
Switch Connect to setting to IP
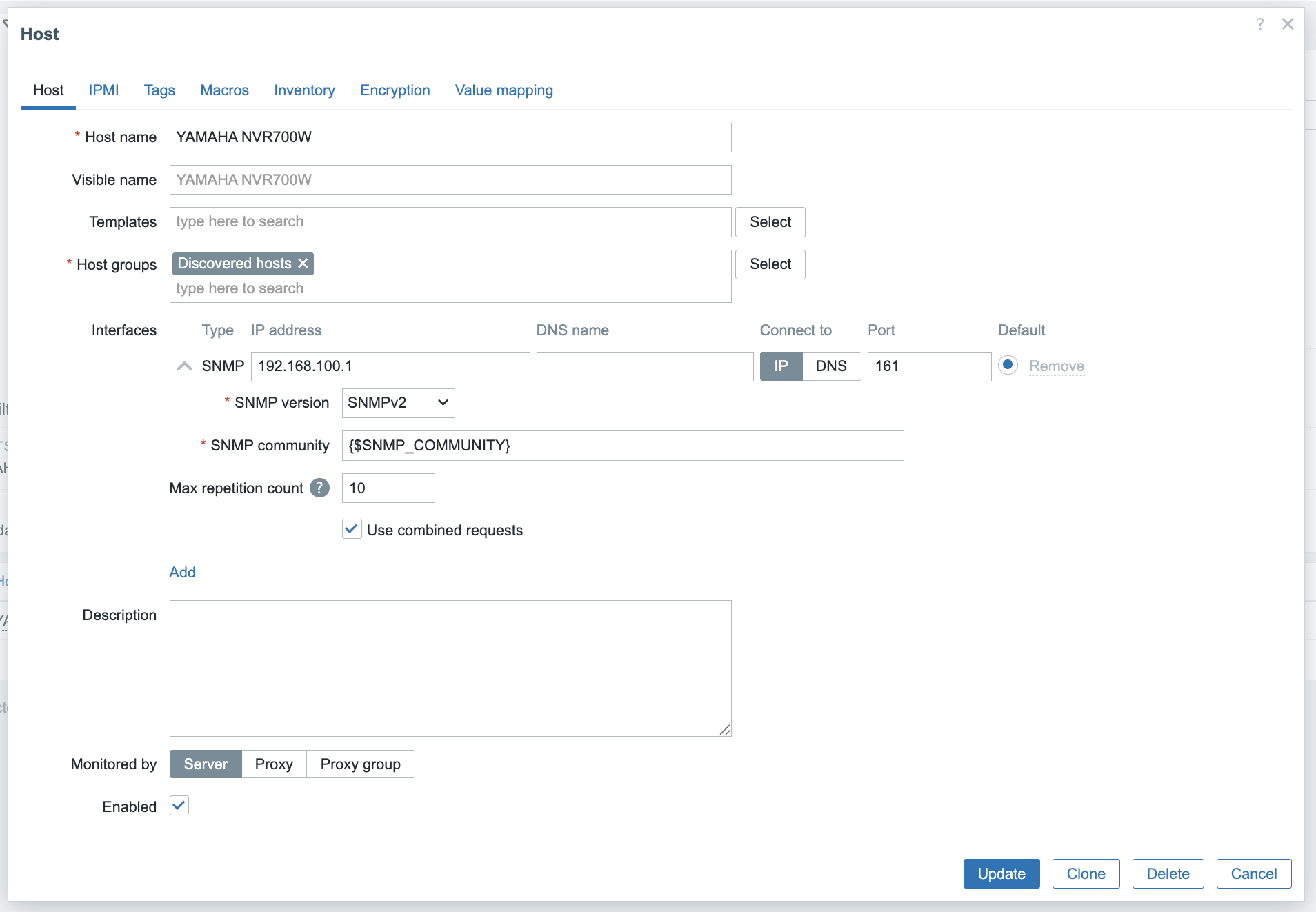click(x=781, y=366)
